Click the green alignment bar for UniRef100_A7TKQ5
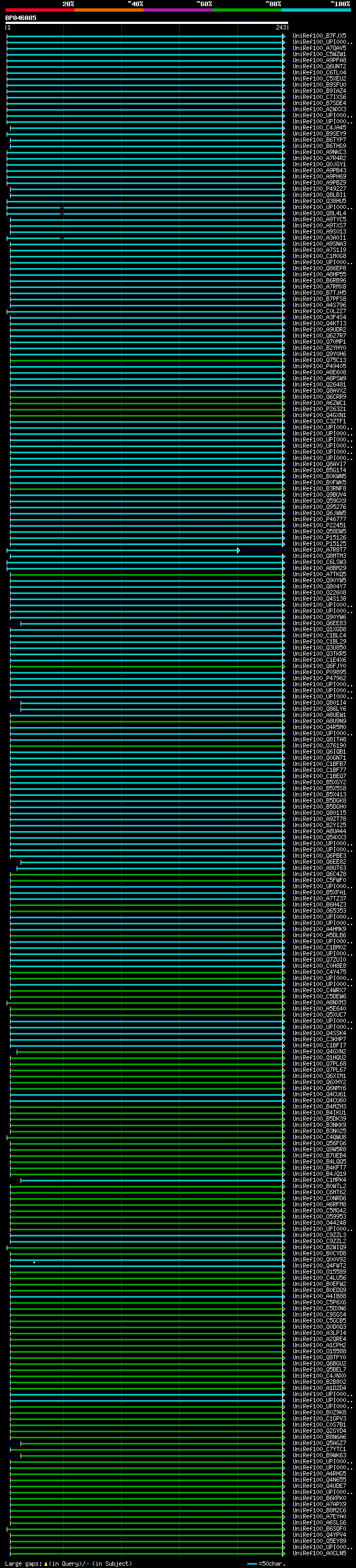This screenshot has width=356, height=1568. click(x=147, y=575)
